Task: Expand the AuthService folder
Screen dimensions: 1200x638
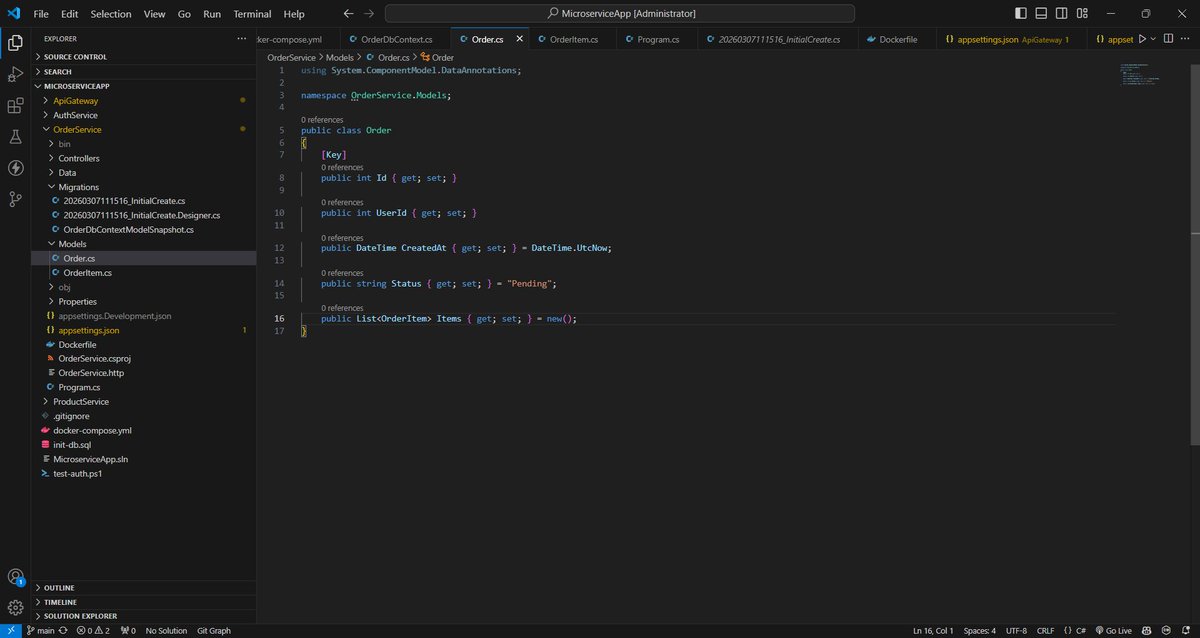Action: pos(143,115)
